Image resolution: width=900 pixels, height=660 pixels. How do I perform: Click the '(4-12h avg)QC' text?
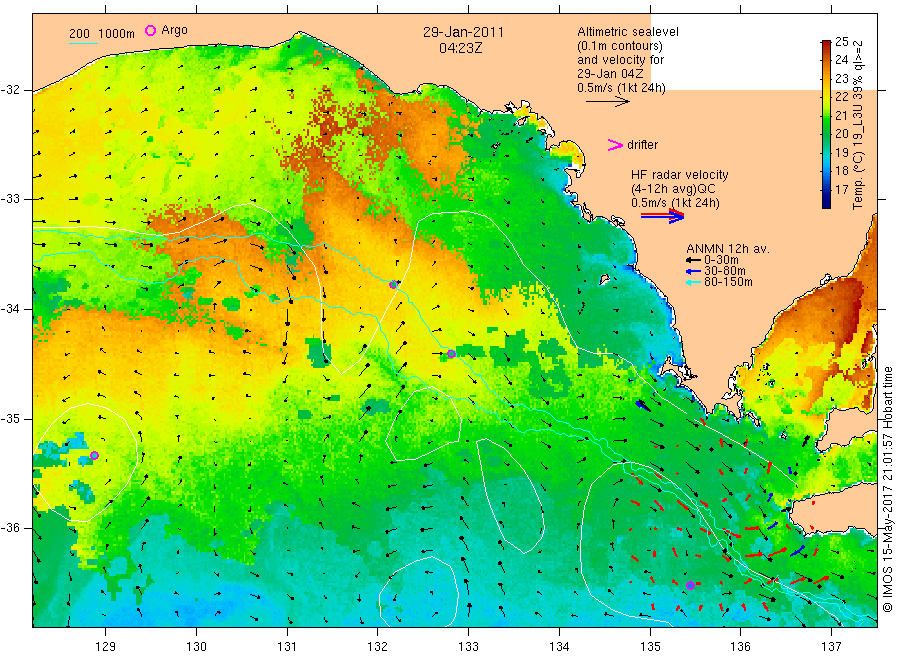click(673, 189)
